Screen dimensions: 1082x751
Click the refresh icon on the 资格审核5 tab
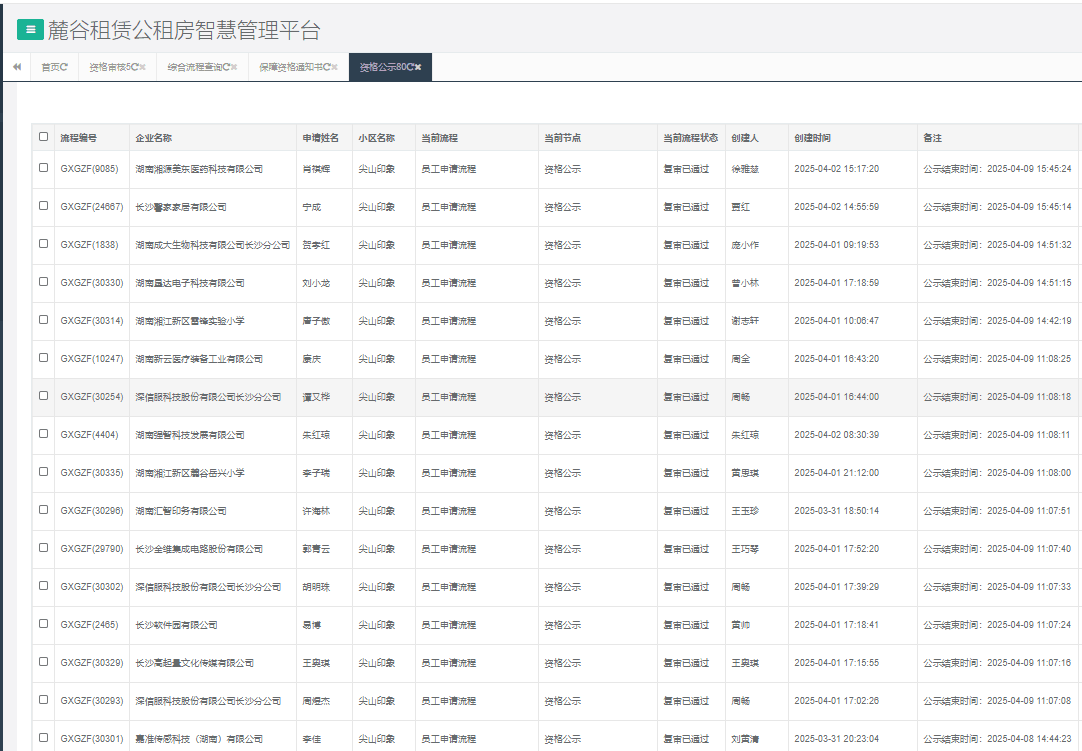tap(134, 67)
